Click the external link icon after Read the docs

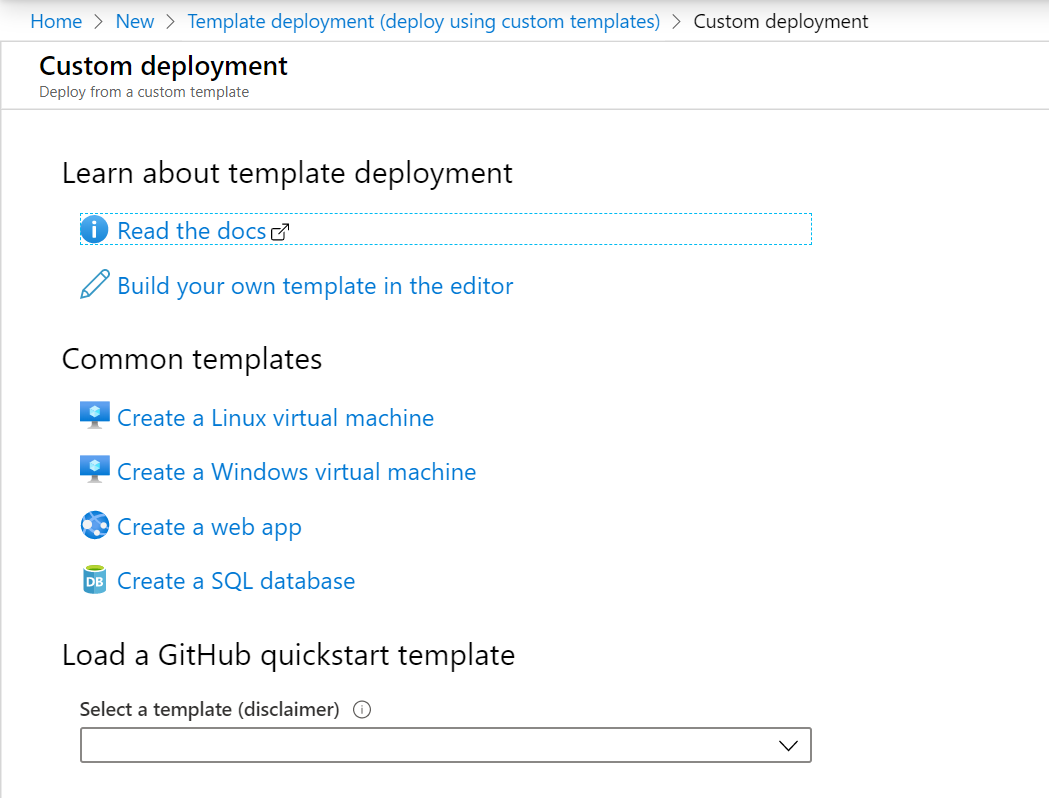coord(280,232)
